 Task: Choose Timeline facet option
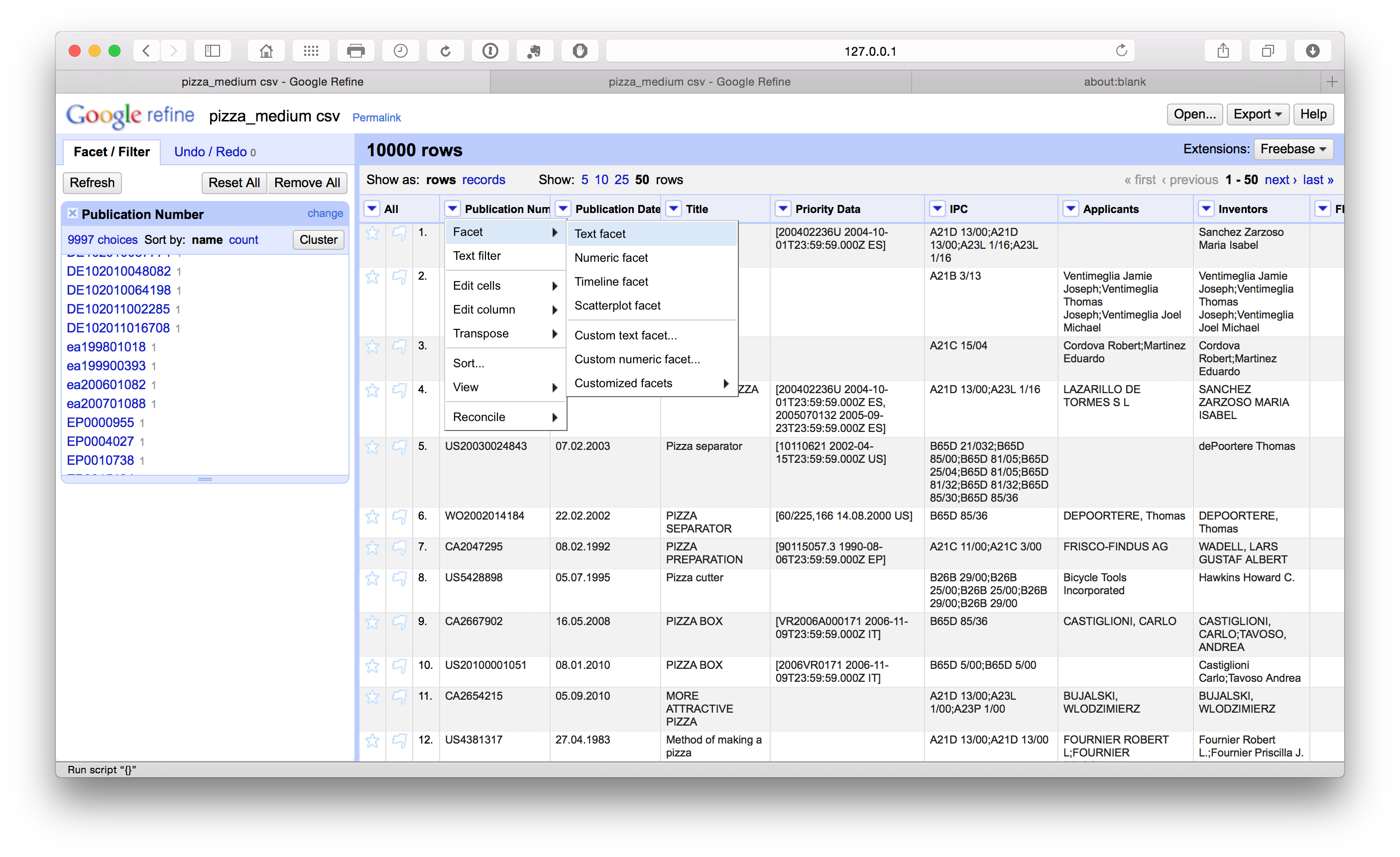click(x=652, y=281)
